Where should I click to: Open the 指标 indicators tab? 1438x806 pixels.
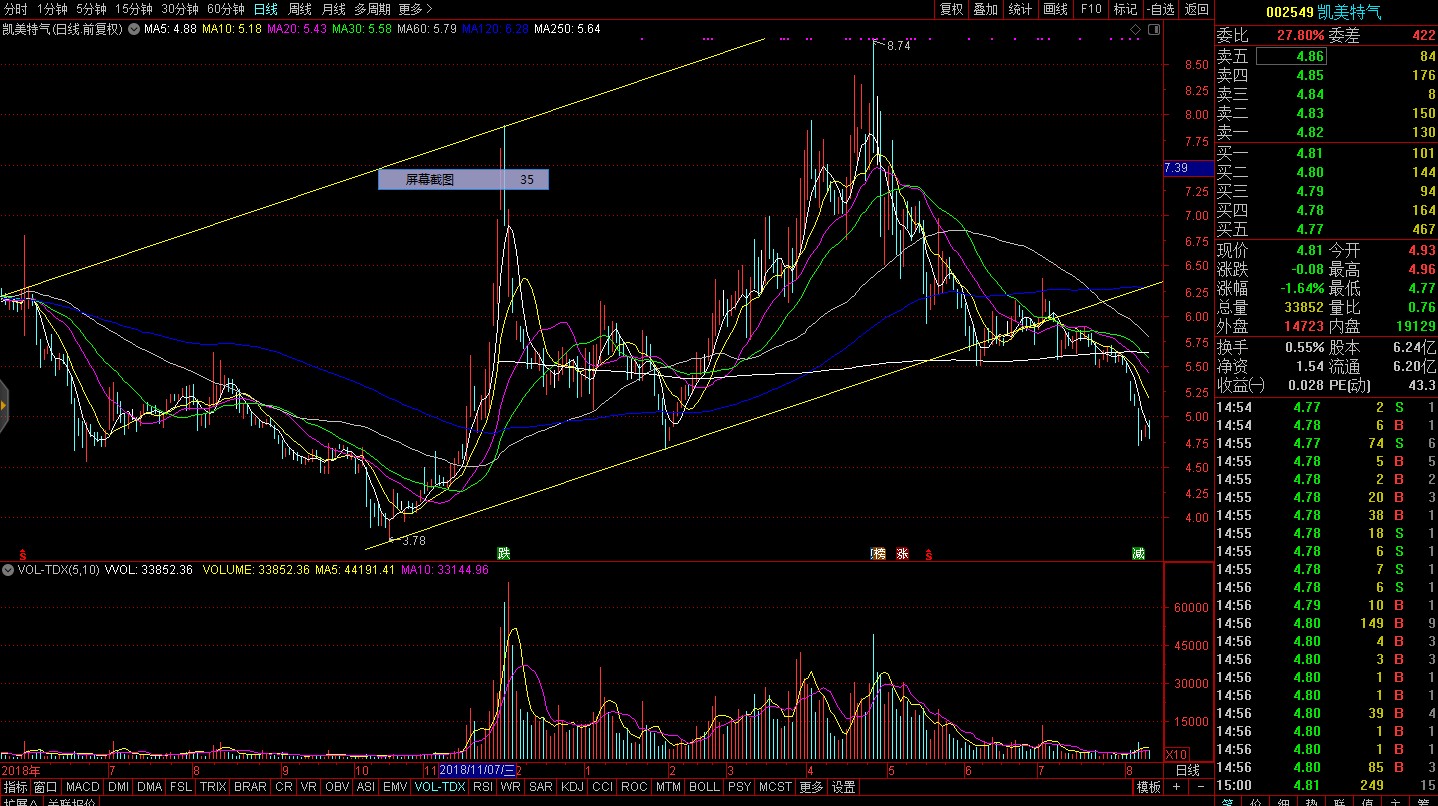[15, 787]
